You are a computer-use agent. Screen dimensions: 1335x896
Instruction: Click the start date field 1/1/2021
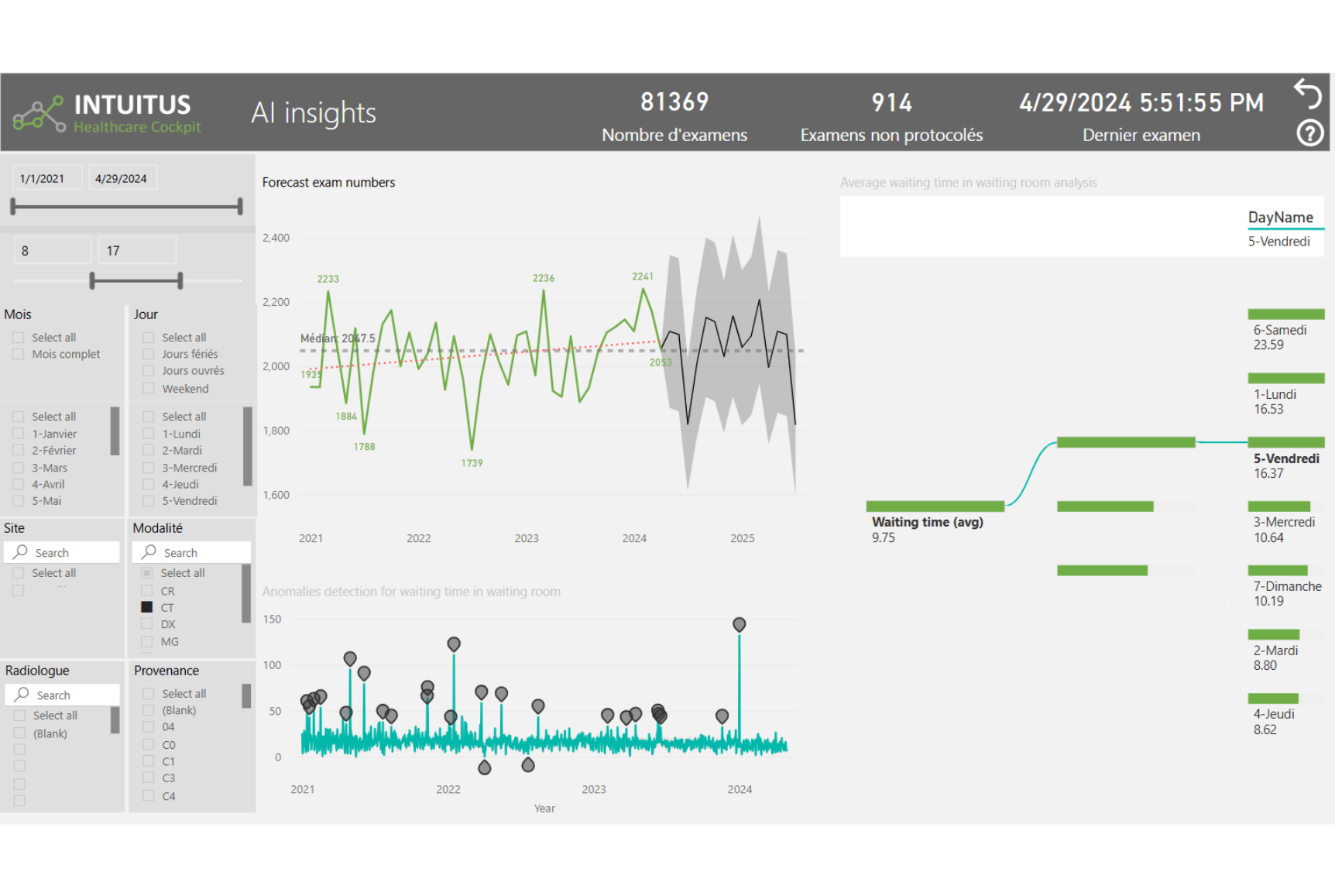point(43,178)
